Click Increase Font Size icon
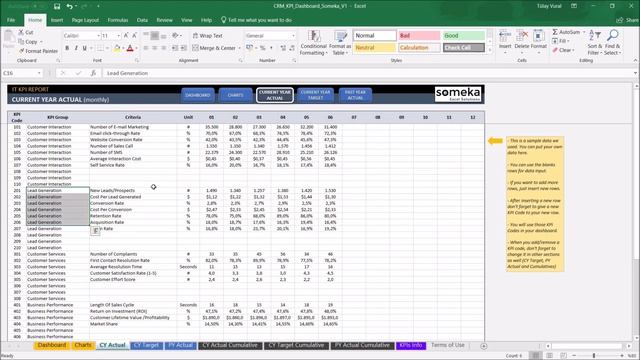 coord(126,36)
